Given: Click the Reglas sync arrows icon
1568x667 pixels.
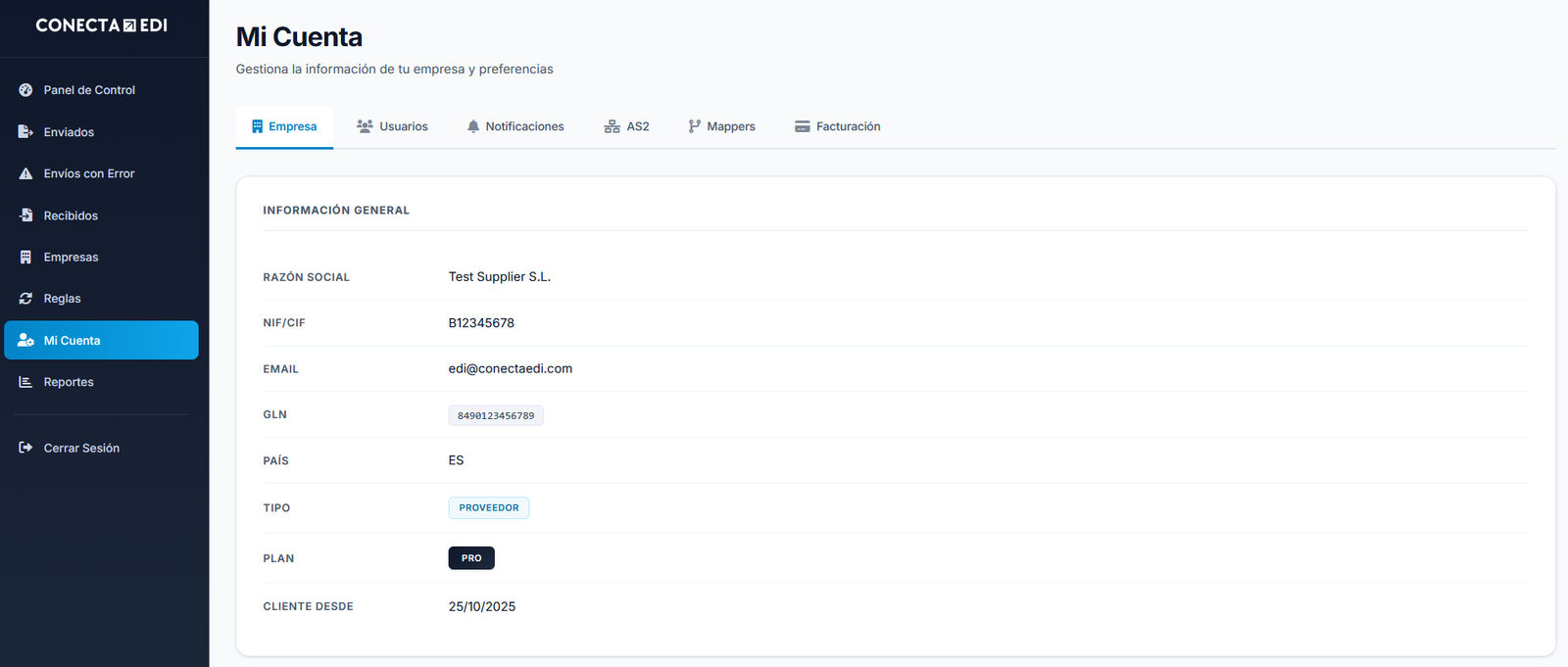Looking at the screenshot, I should click(x=25, y=299).
